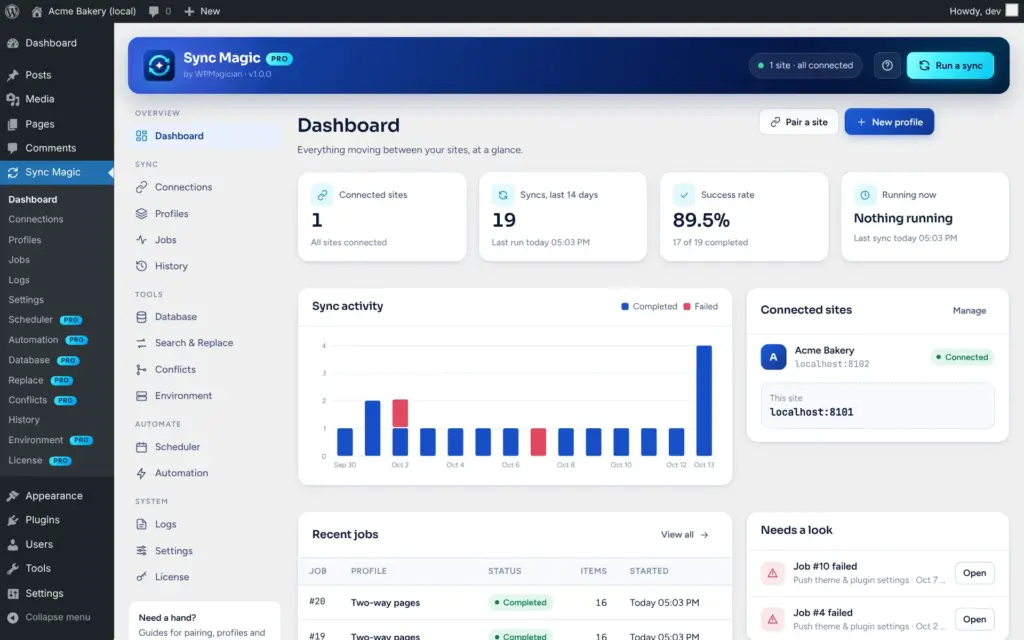The image size is (1024, 640).
Task: Click the Automation lightning bolt icon
Action: click(x=141, y=473)
